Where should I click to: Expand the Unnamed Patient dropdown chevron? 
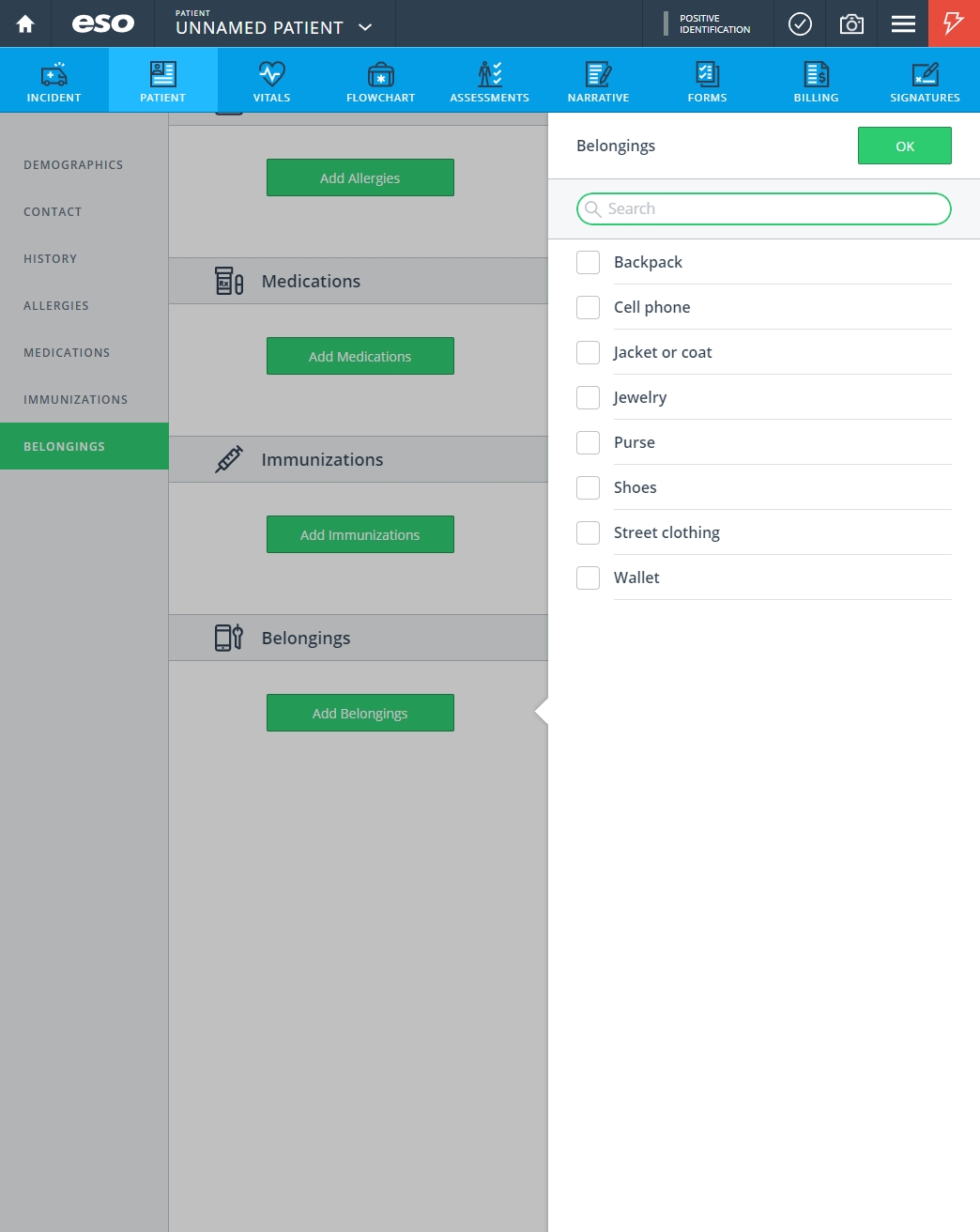pyautogui.click(x=365, y=27)
